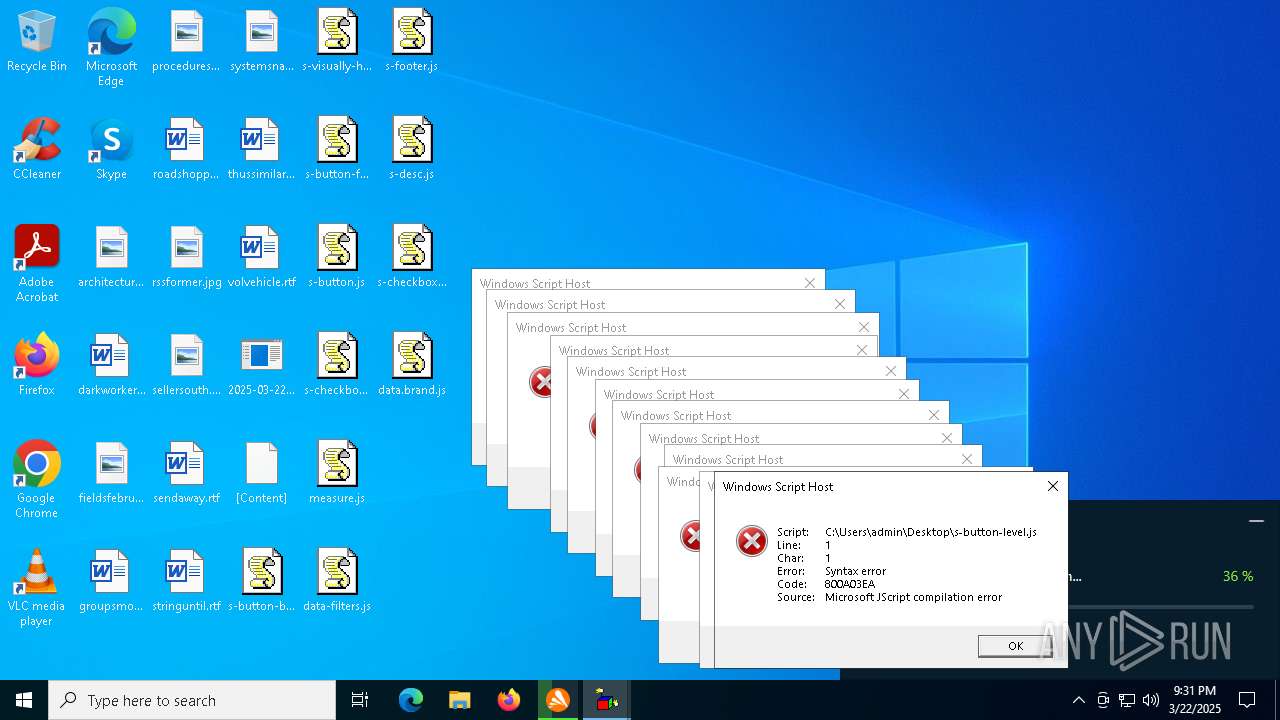Select the rssformer.jpg image file
This screenshot has height=720, width=1280.
(x=186, y=258)
